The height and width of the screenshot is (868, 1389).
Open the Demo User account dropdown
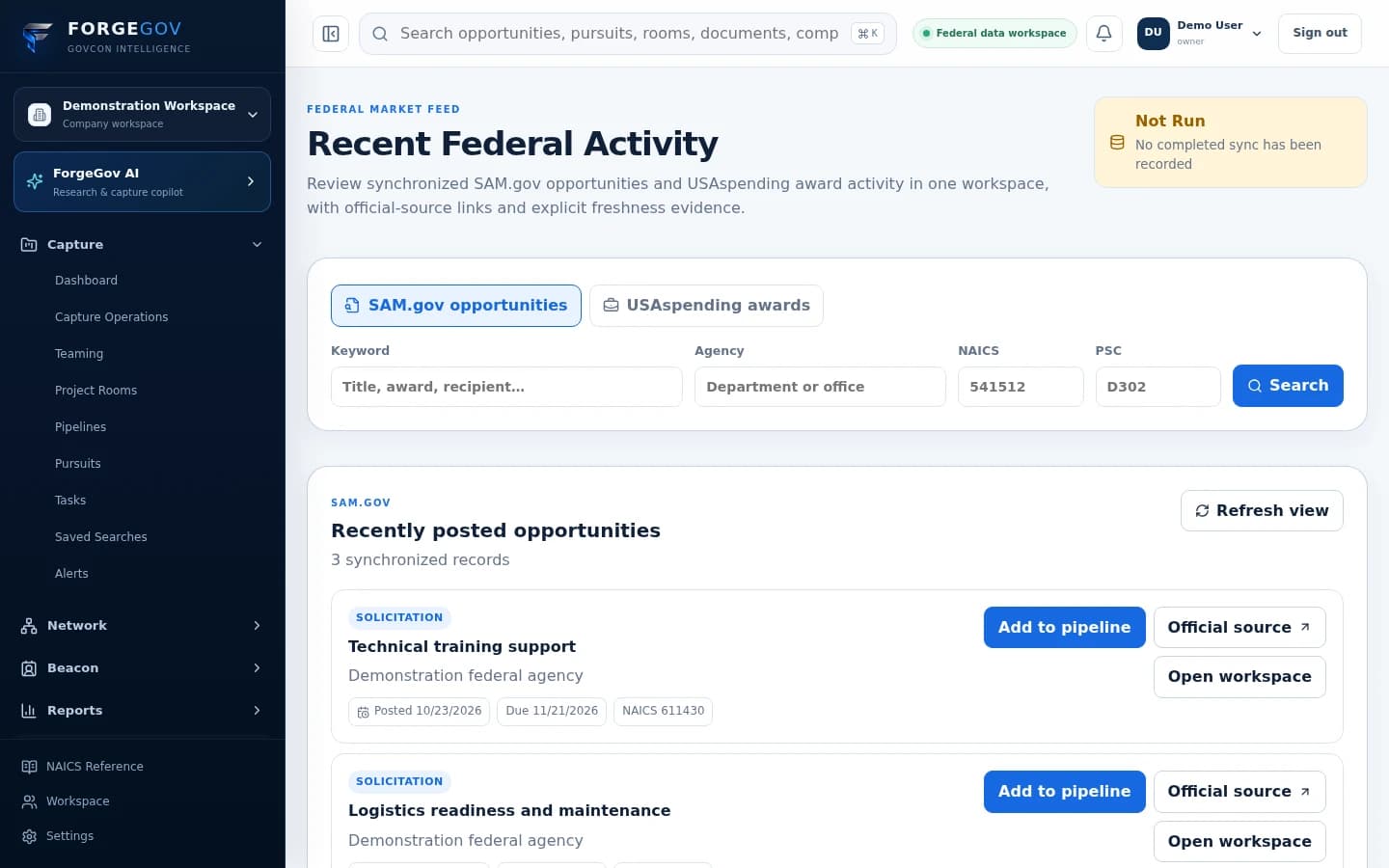(1201, 33)
